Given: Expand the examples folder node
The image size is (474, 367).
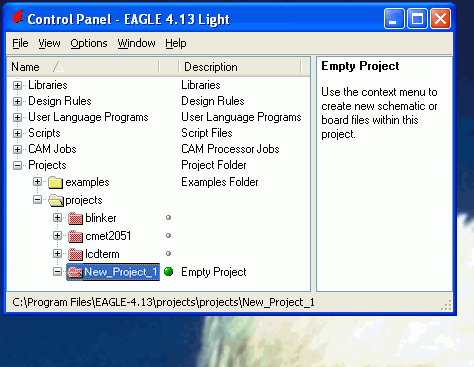Looking at the screenshot, I should click(x=37, y=182).
